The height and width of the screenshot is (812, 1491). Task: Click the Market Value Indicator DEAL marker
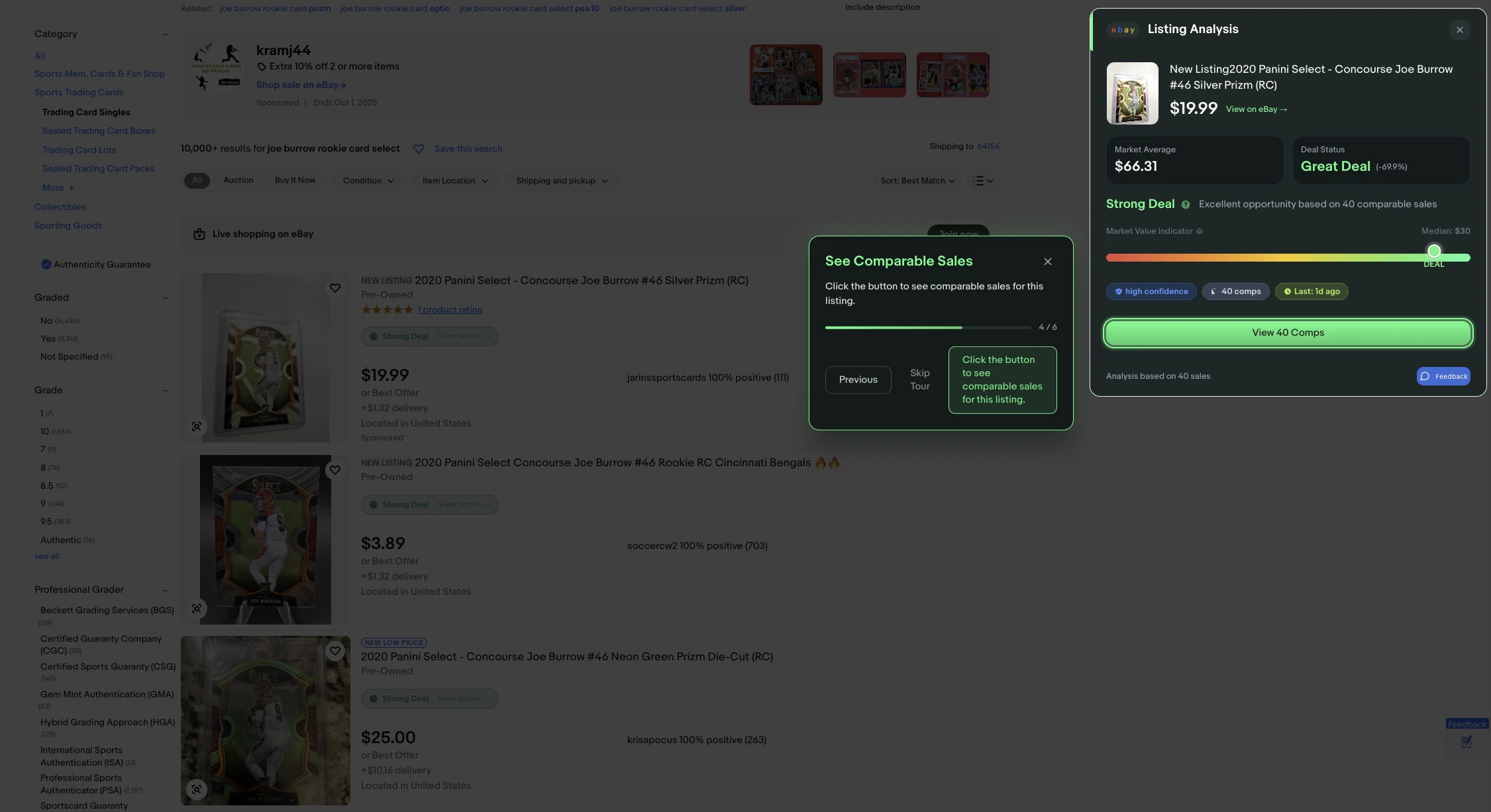click(x=1434, y=251)
